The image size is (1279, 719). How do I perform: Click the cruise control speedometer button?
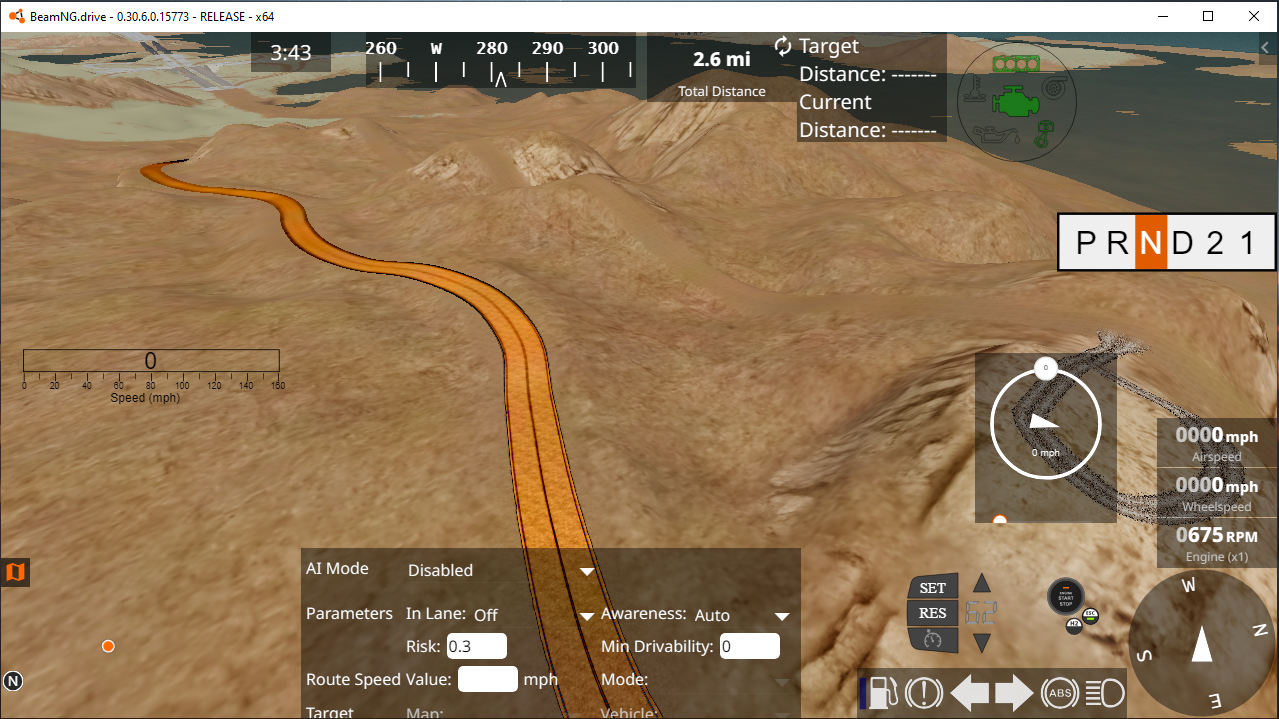click(932, 639)
